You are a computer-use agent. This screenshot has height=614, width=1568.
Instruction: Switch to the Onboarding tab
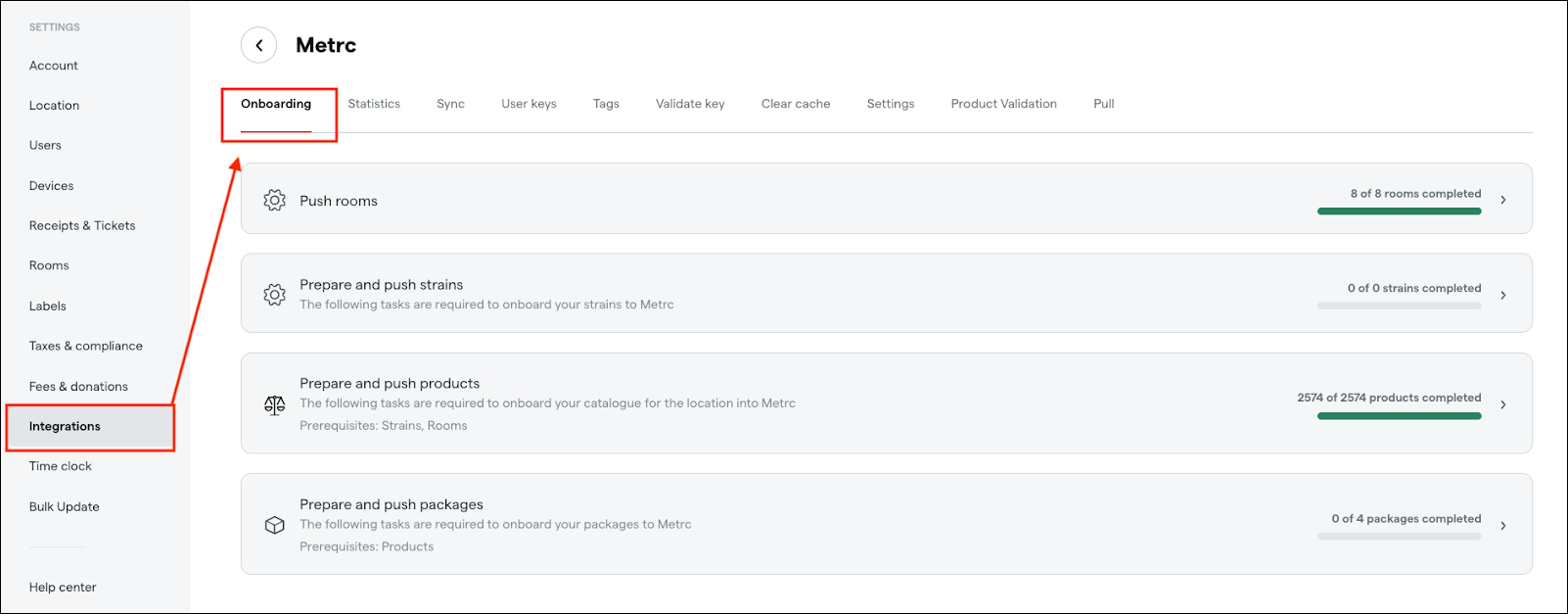click(x=276, y=104)
